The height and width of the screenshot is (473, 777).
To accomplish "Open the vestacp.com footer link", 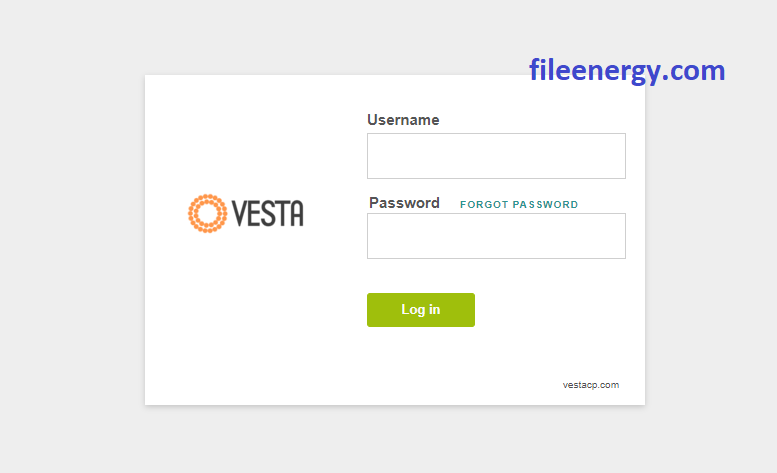I will coord(591,385).
